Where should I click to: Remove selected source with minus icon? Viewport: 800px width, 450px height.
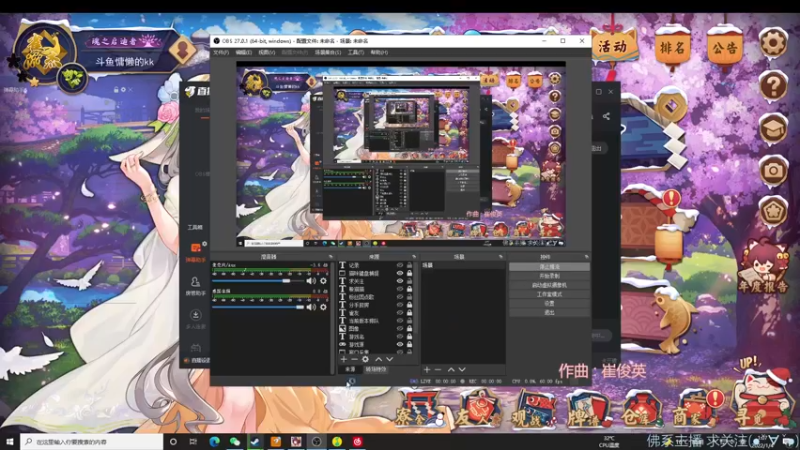tap(354, 359)
